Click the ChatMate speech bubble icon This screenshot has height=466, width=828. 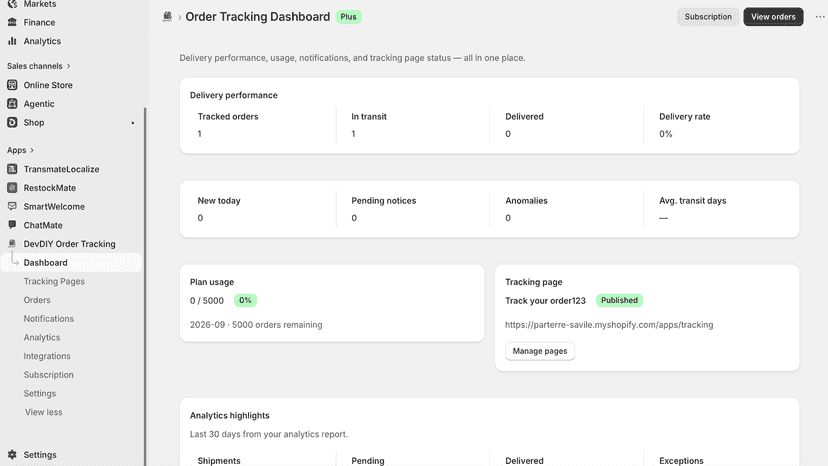12,225
